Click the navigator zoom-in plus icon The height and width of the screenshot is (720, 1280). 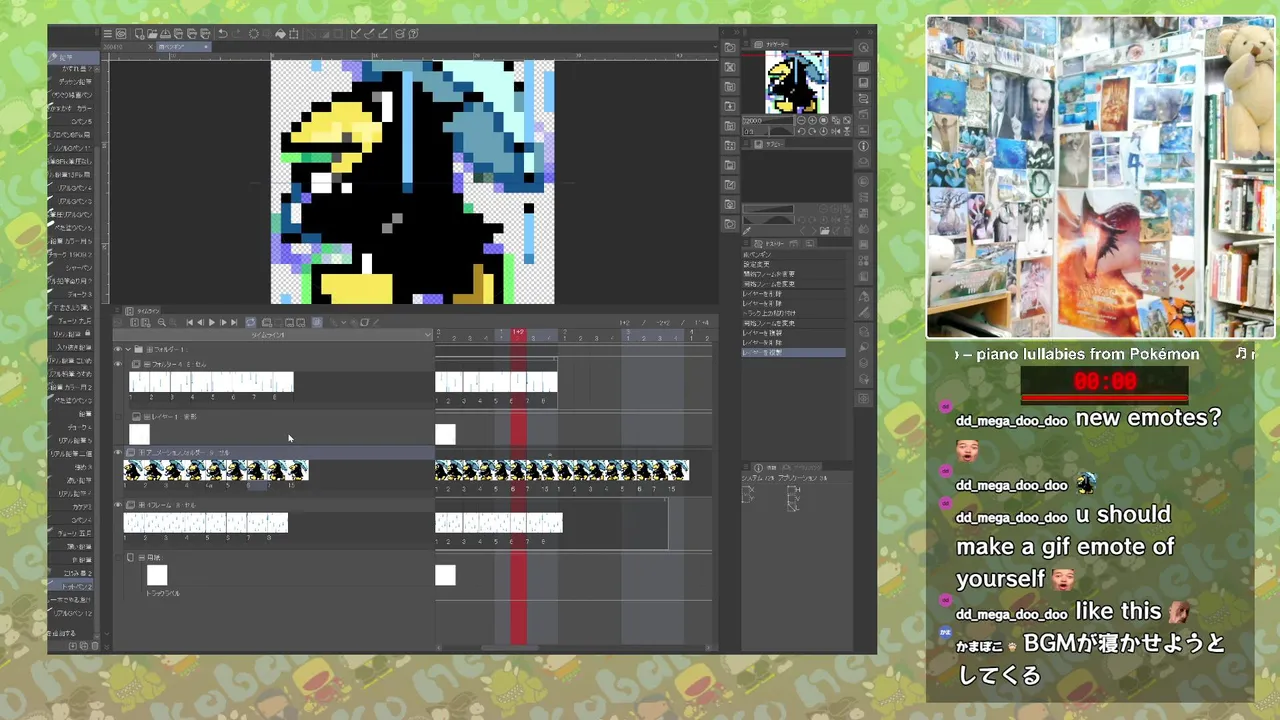[x=812, y=121]
